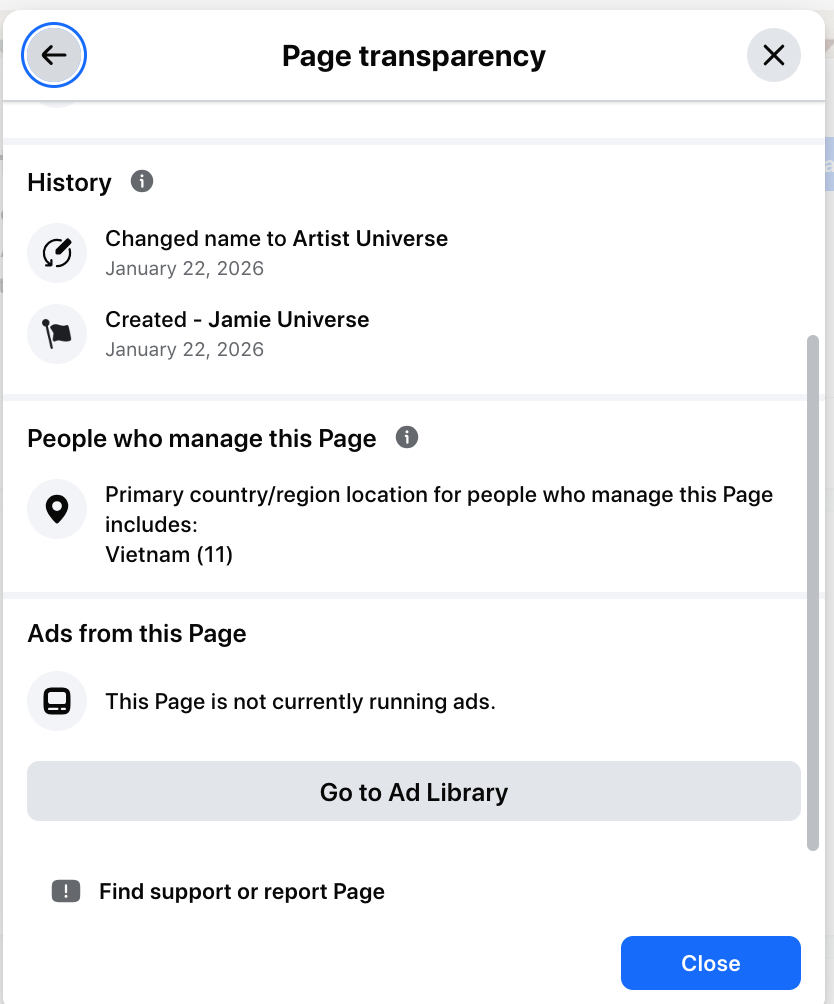Go back using the arrow button
Screen dimensions: 834x1004
tap(54, 55)
